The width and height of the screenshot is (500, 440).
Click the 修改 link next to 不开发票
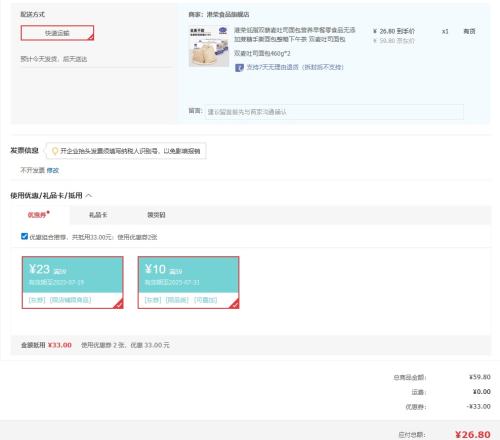[53, 170]
